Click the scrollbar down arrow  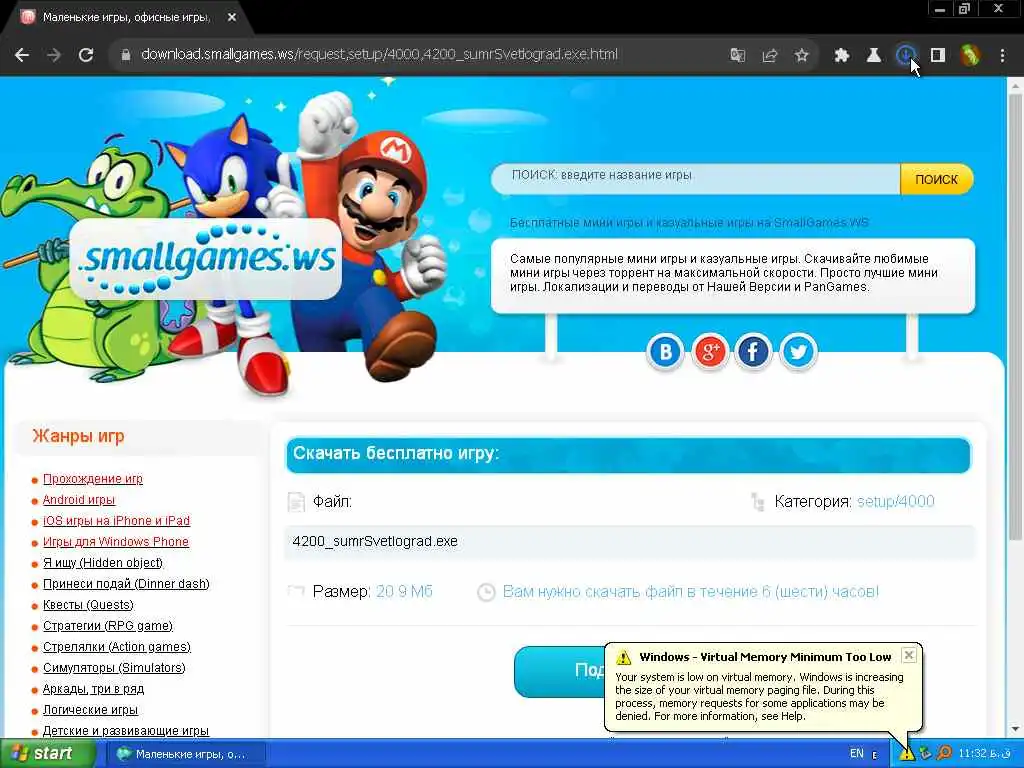point(1015,729)
